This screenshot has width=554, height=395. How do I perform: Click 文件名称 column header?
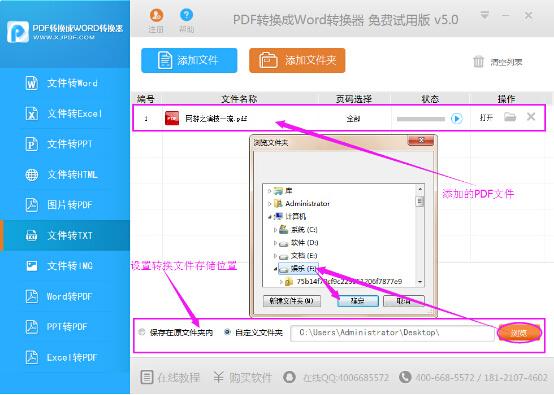point(239,99)
